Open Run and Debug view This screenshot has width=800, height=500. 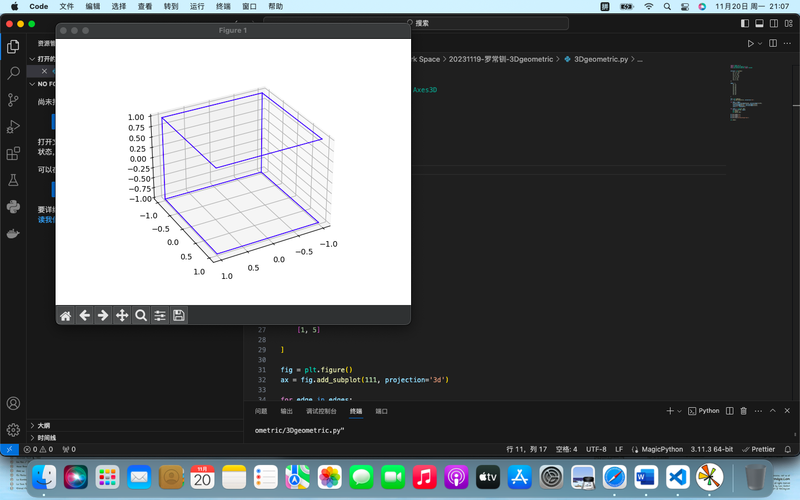[13, 127]
